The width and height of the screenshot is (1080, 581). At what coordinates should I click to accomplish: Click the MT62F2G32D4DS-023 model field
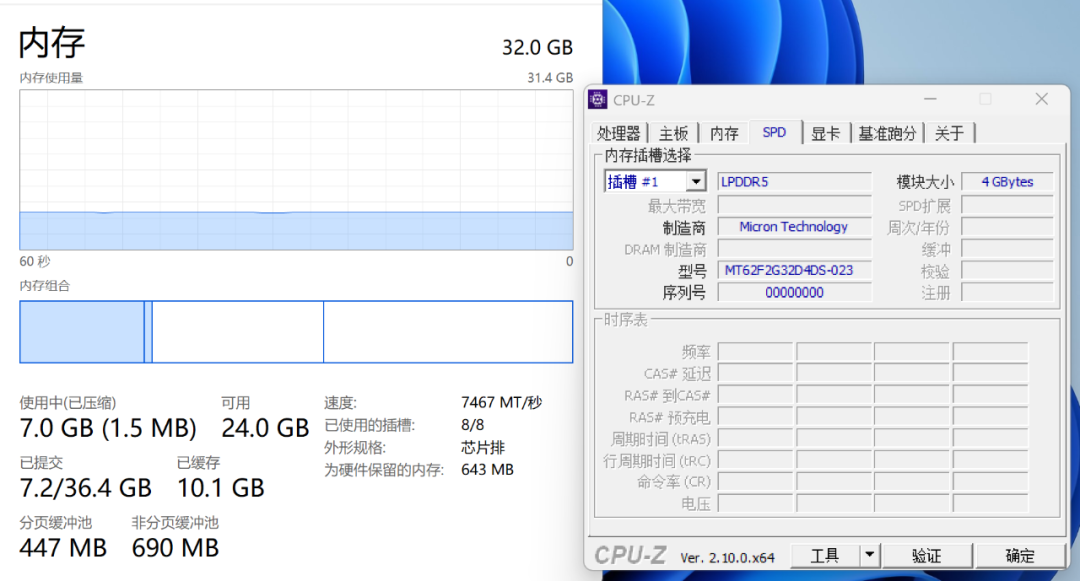[794, 271]
